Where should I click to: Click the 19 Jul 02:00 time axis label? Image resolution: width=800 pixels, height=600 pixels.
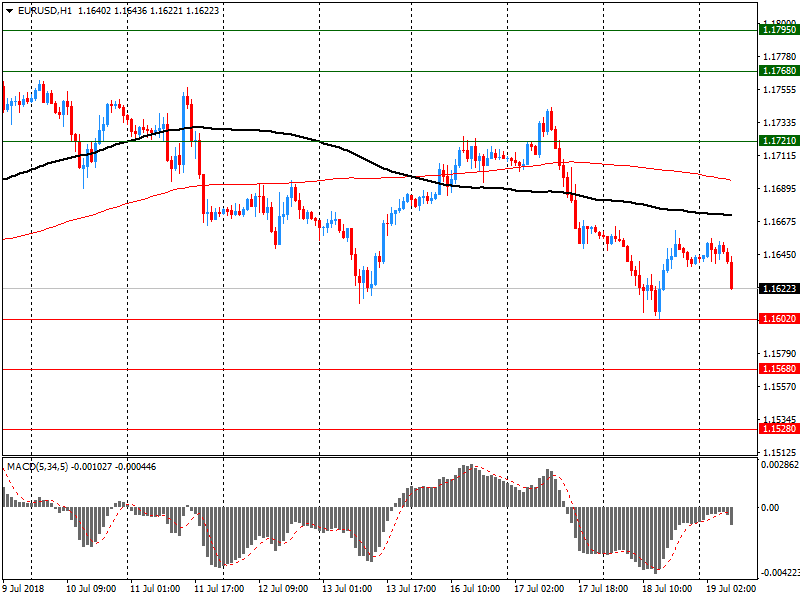[731, 588]
